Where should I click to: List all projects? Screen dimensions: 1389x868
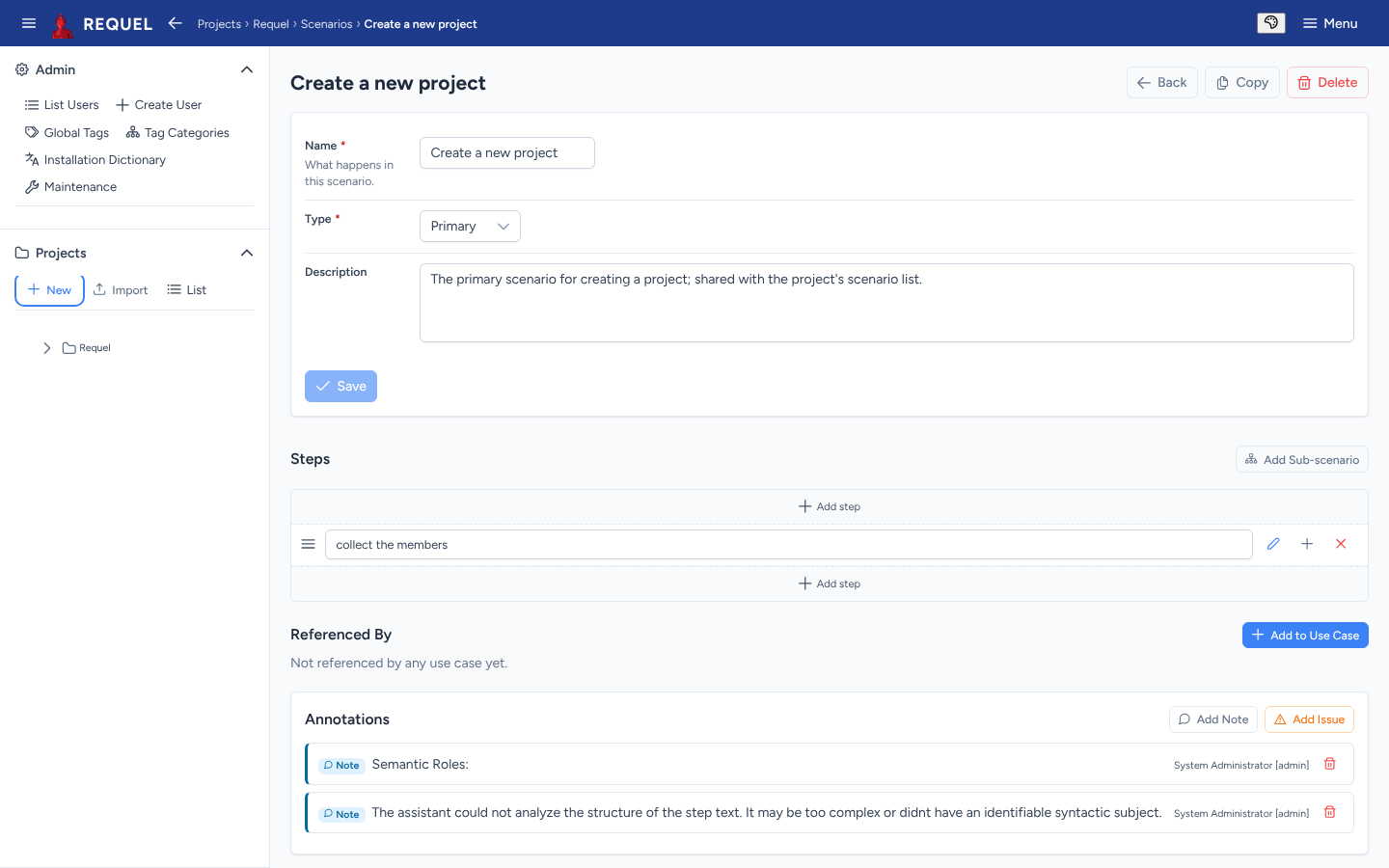click(x=186, y=290)
